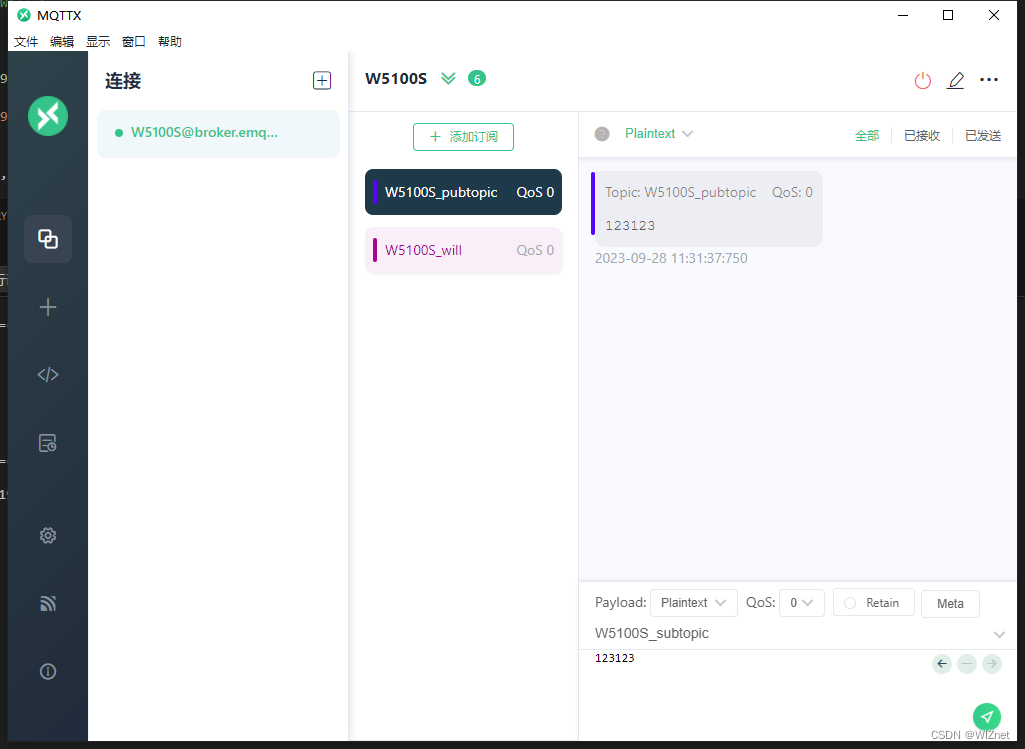Send the message with green paper-plane button
This screenshot has height=749, width=1025.
pyautogui.click(x=986, y=717)
